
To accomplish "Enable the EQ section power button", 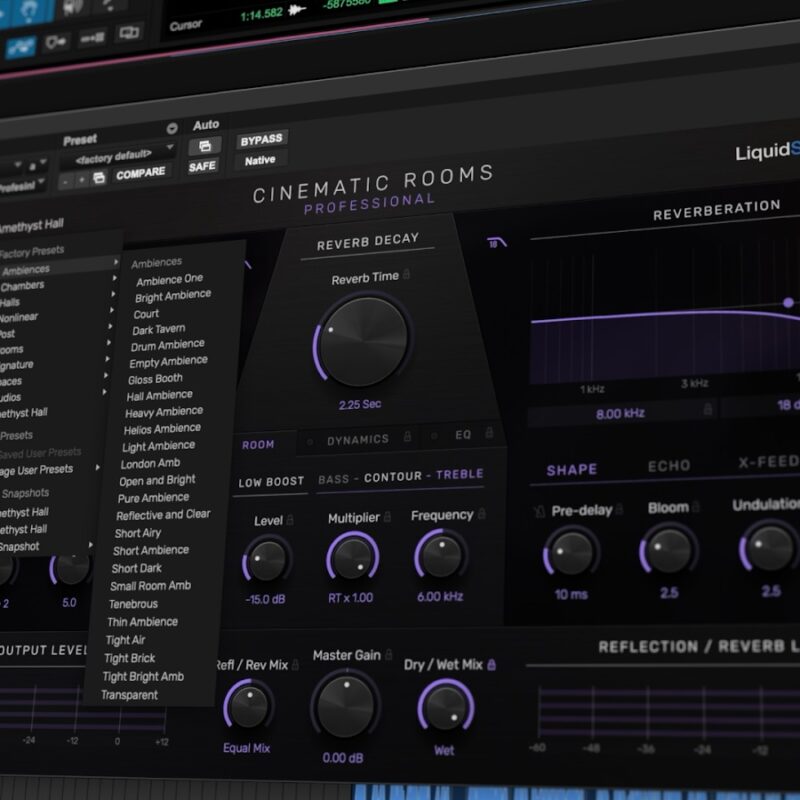I will [x=434, y=436].
